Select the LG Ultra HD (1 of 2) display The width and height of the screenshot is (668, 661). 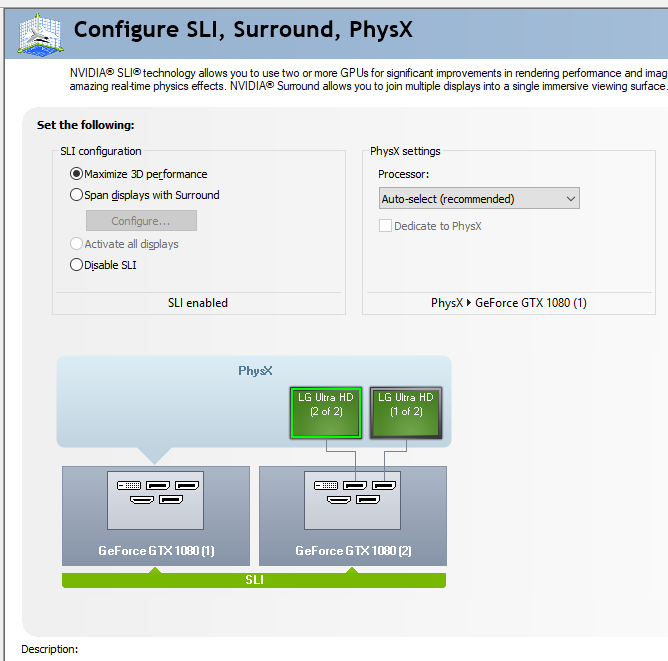tap(406, 412)
